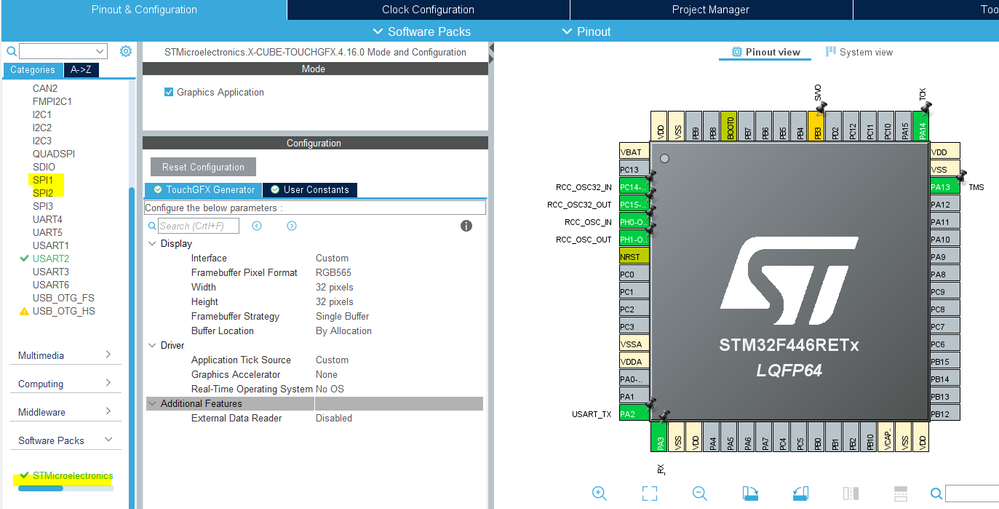
Task: Click the Framebuffer Strategy Single Buffer value
Action: (x=342, y=317)
